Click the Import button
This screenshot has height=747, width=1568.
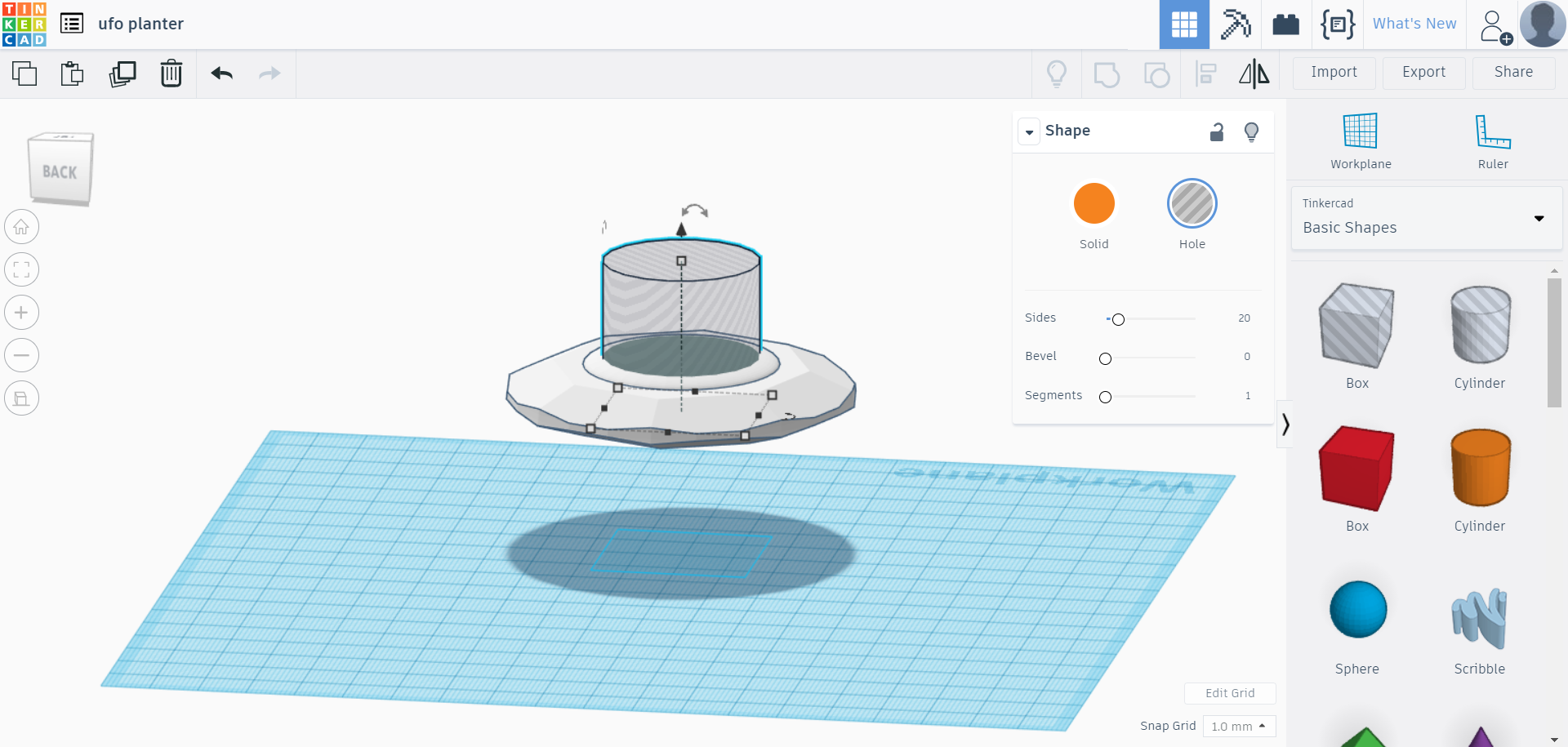click(1334, 73)
